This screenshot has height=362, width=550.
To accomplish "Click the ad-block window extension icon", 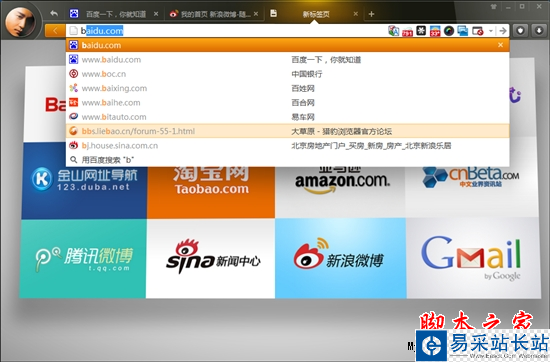I will [478, 31].
